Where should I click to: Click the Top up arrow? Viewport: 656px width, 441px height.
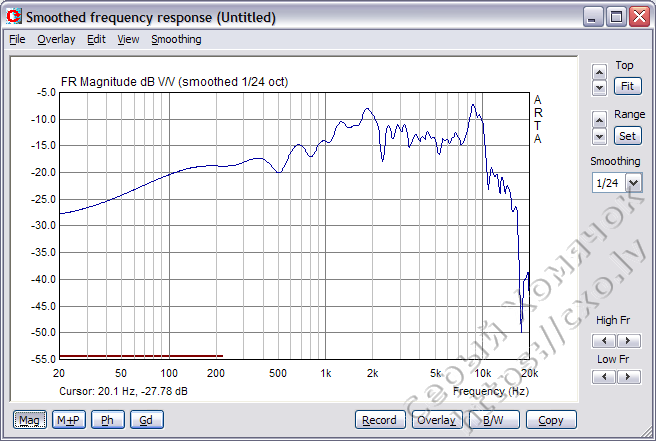(x=599, y=72)
